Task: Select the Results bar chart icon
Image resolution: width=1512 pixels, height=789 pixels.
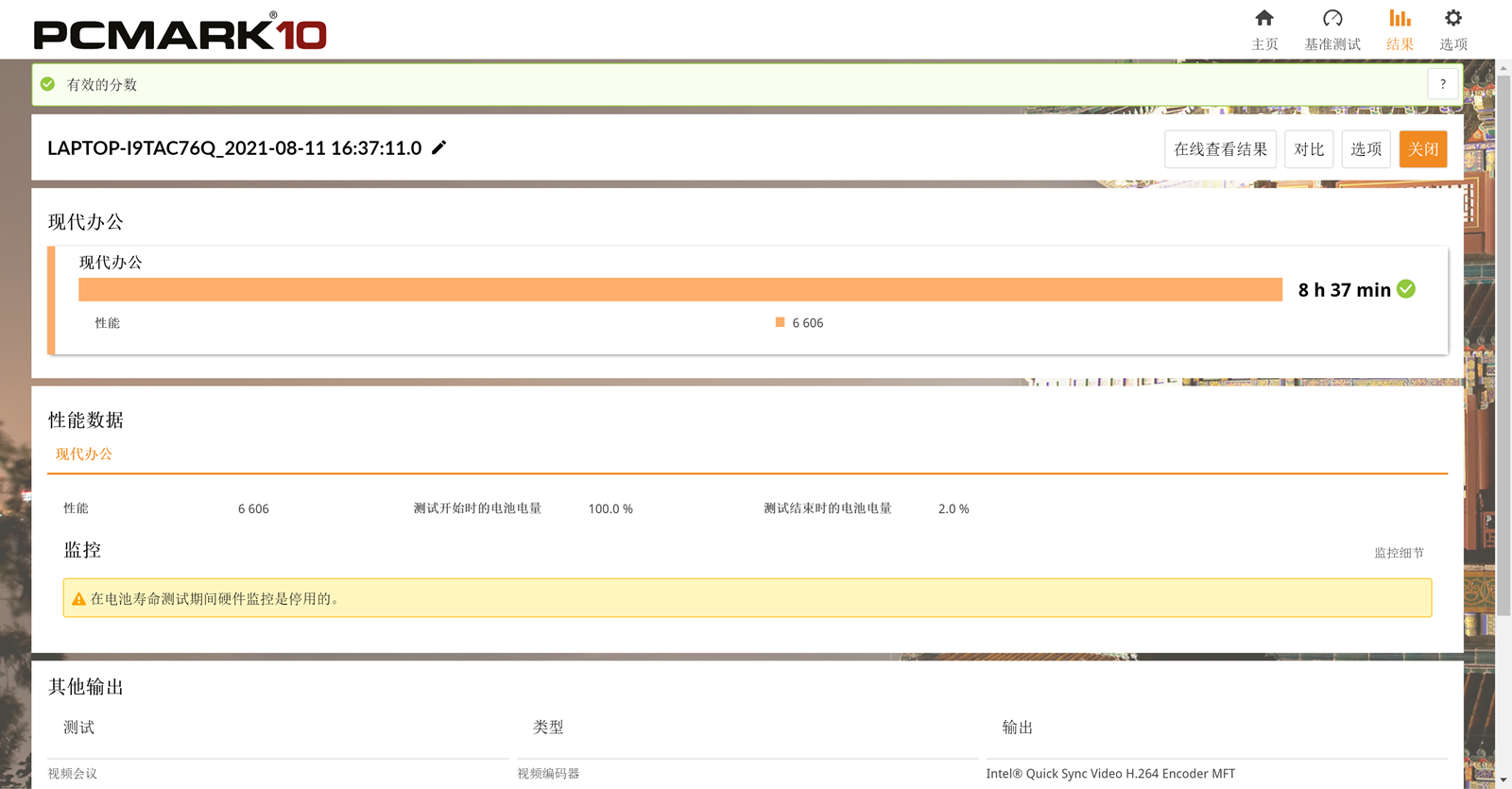Action: (x=1400, y=18)
